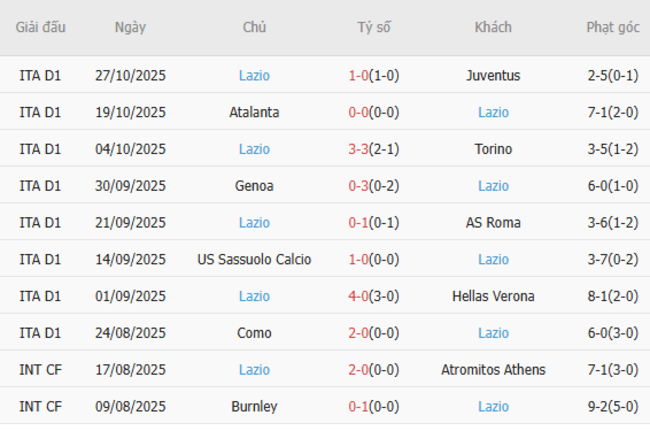The width and height of the screenshot is (650, 431).
Task: Click US Sassuolo Calcio team name
Action: pos(254,260)
